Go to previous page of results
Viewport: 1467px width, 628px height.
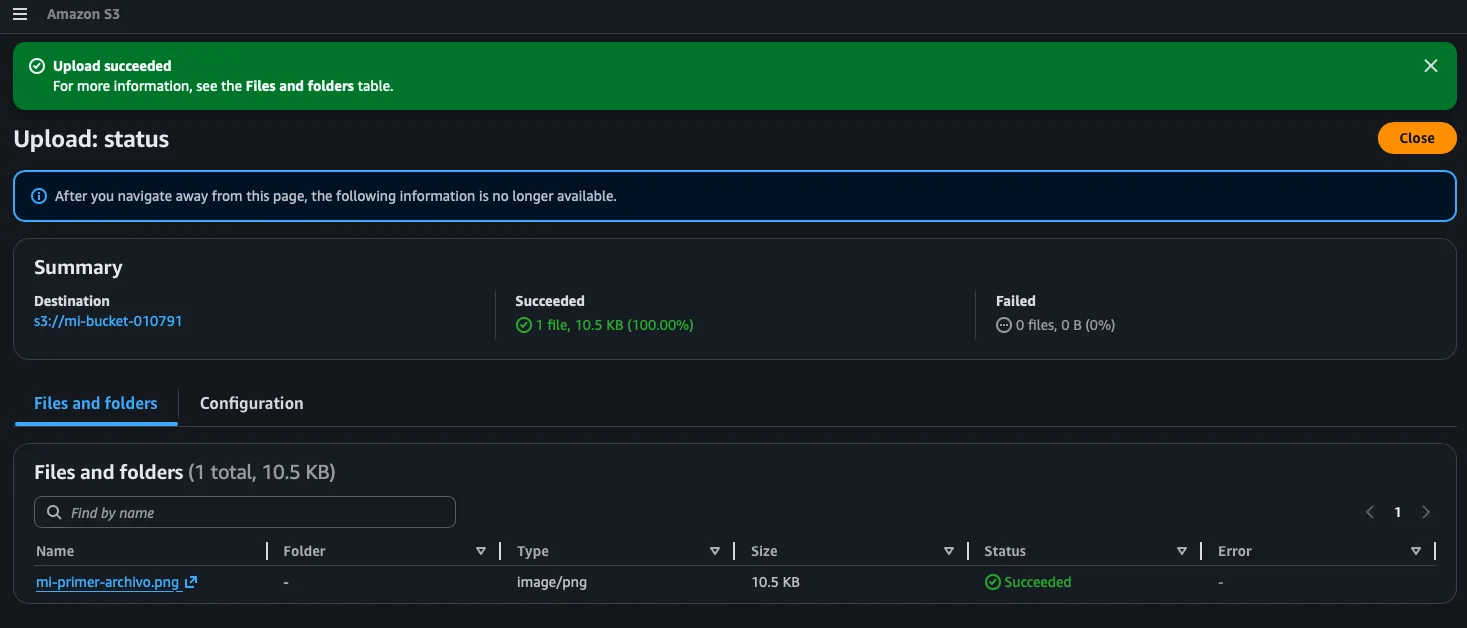tap(1370, 512)
